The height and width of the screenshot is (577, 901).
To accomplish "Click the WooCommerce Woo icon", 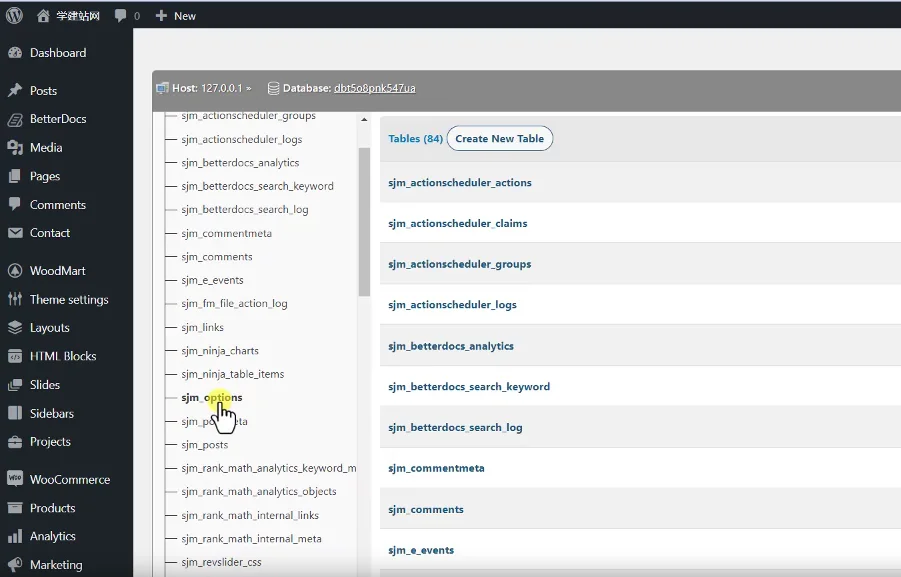I will click(15, 479).
